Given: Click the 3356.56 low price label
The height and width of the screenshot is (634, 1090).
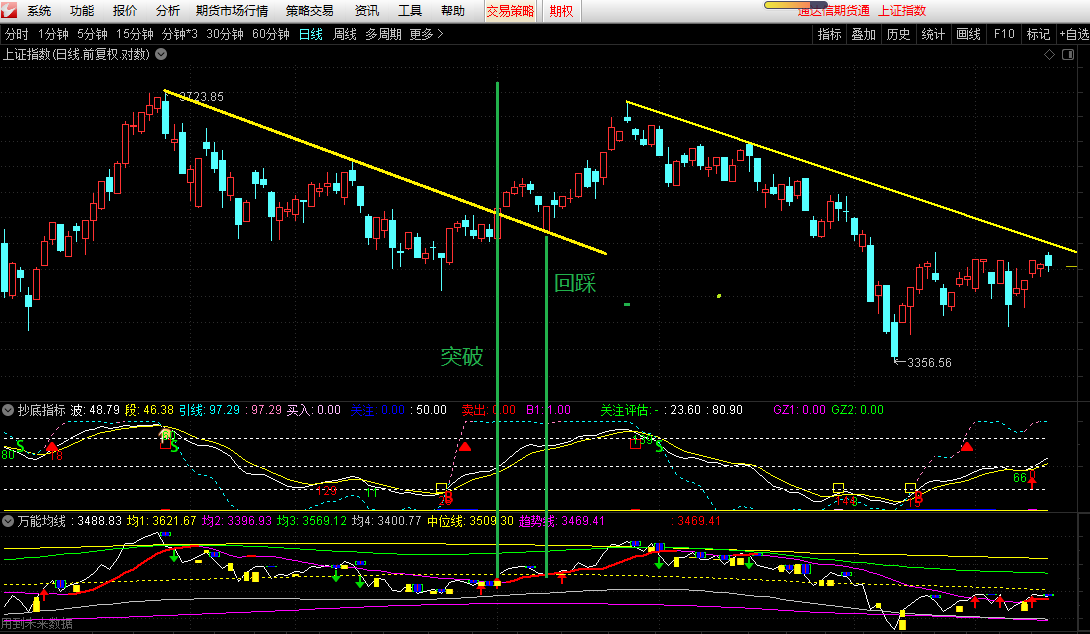Looking at the screenshot, I should click(929, 362).
